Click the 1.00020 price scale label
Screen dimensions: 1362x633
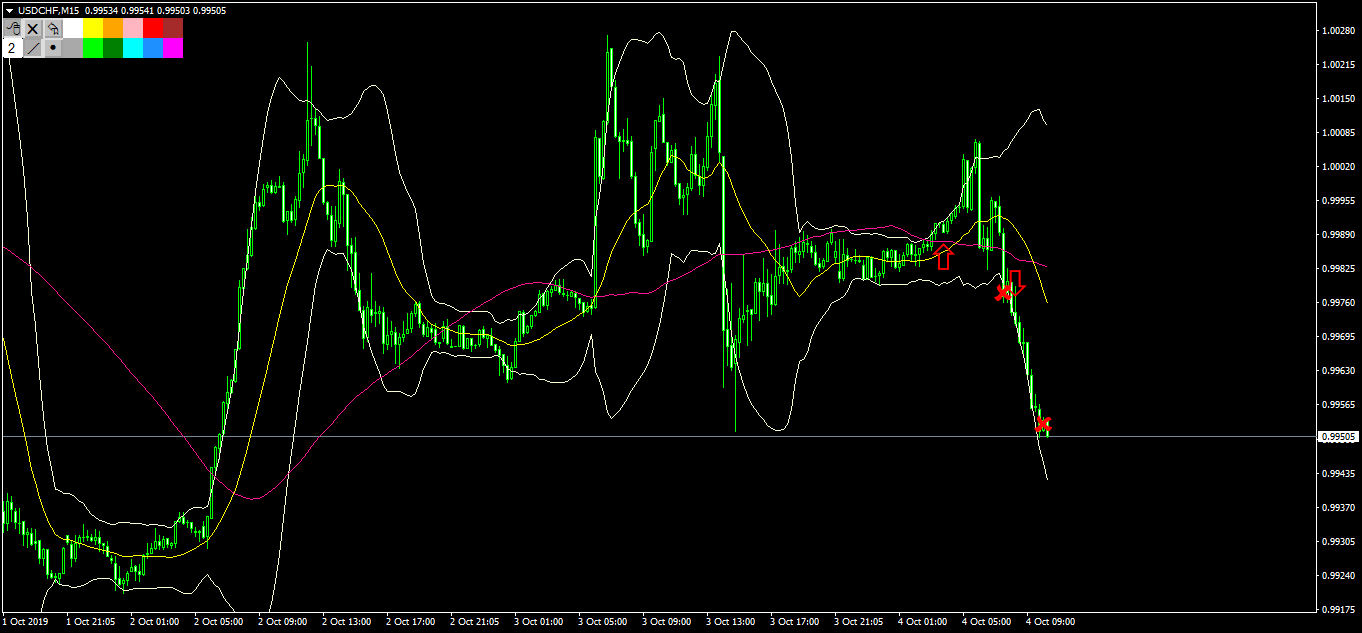click(1337, 166)
